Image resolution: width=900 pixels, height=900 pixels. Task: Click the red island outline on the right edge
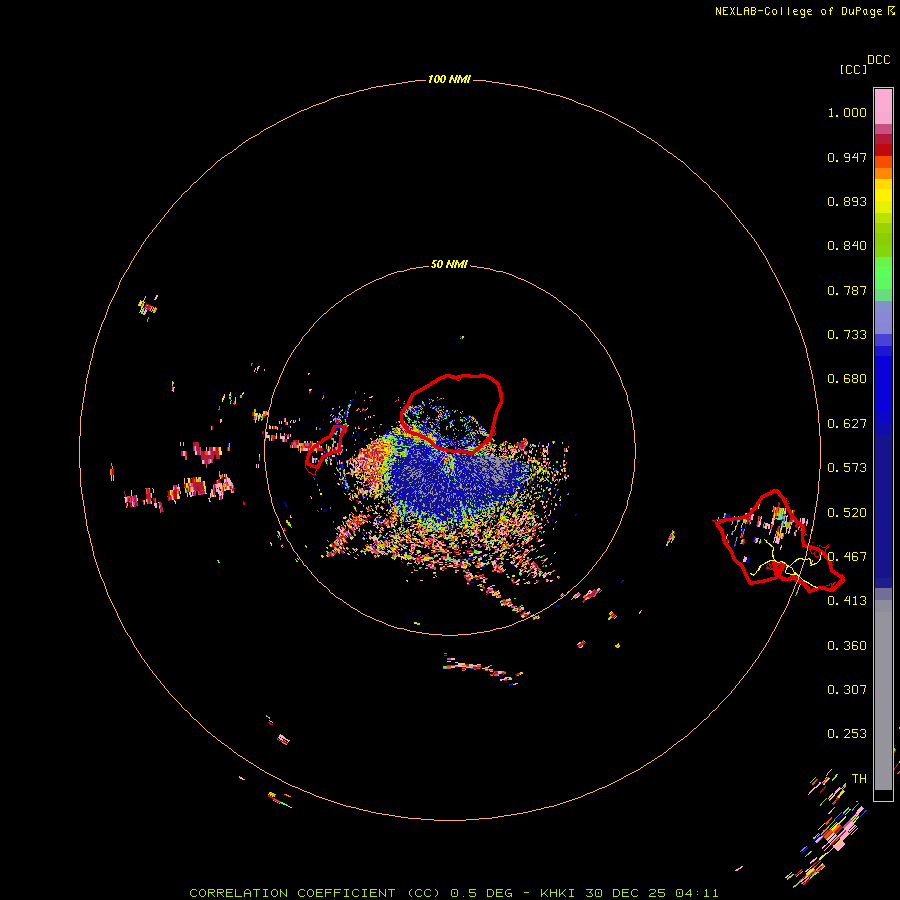tap(778, 541)
